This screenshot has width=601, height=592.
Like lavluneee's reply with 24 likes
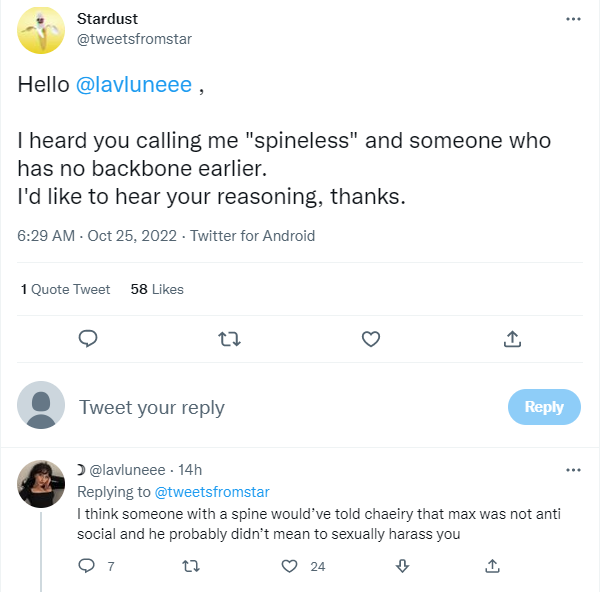[290, 566]
